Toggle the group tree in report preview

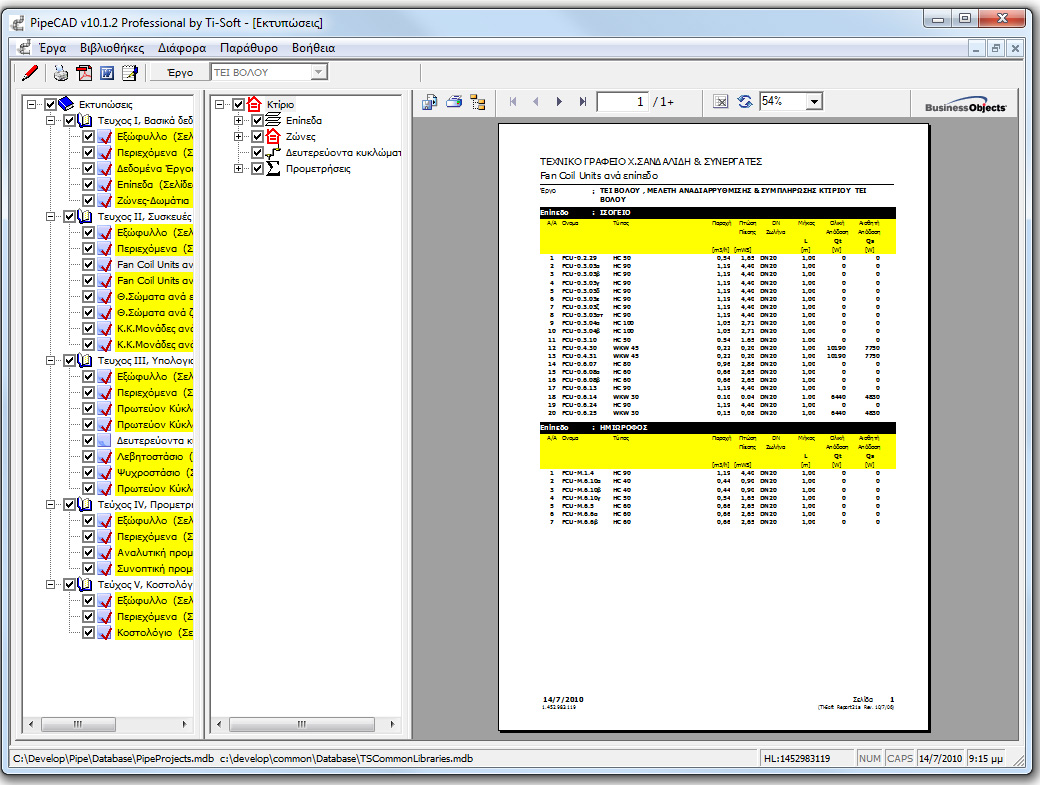point(478,101)
